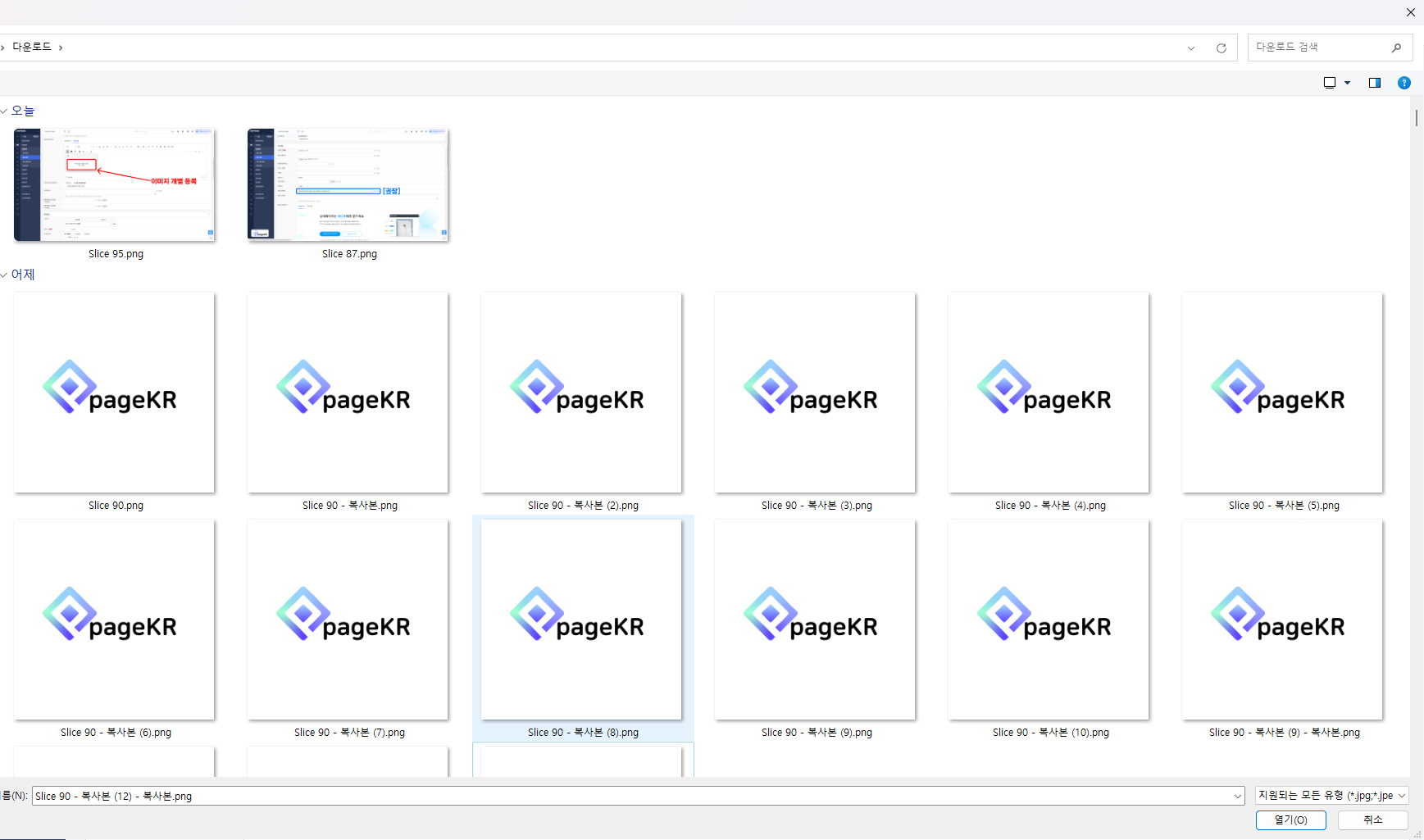Click the file name label Slice 95.png
Screen dimensions: 1424x840
tap(116, 254)
